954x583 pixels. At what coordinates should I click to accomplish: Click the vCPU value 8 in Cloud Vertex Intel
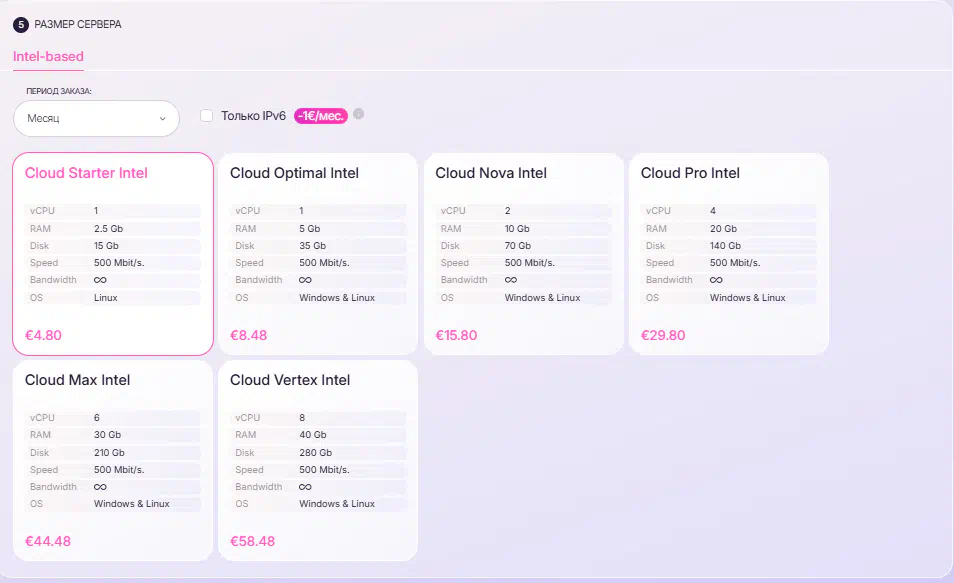pyautogui.click(x=302, y=417)
